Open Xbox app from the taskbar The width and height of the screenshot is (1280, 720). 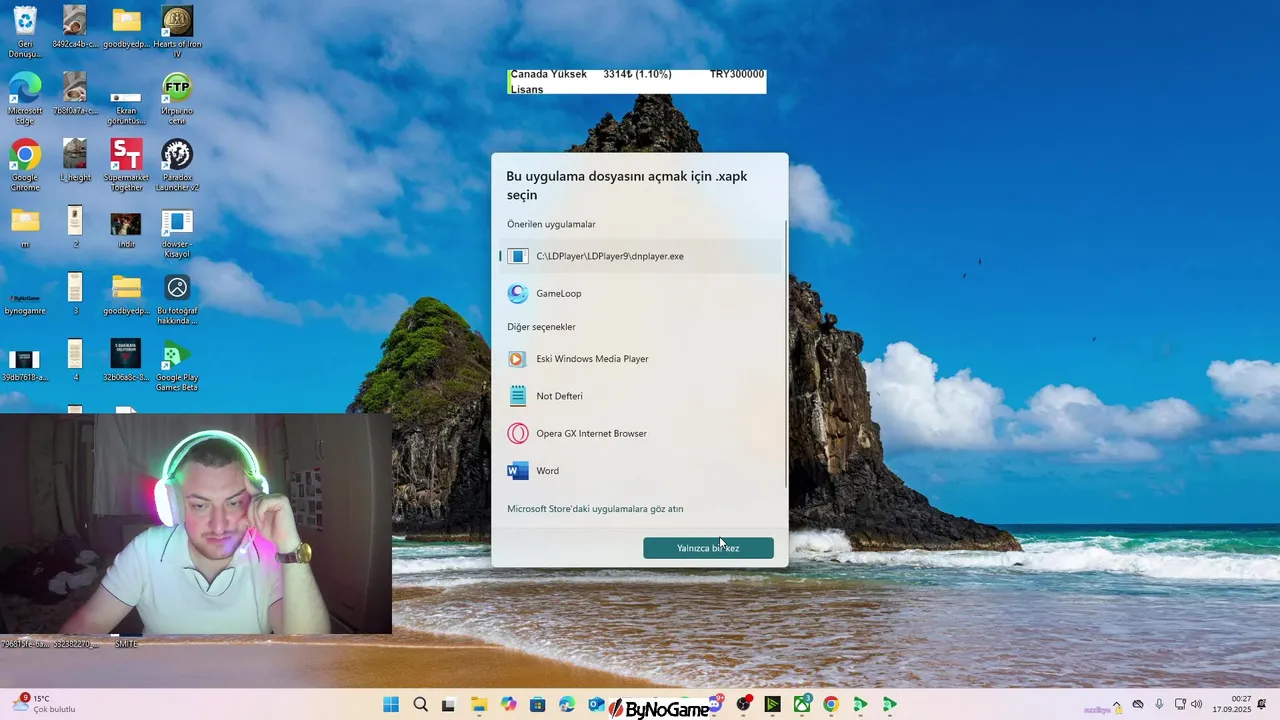[x=802, y=705]
